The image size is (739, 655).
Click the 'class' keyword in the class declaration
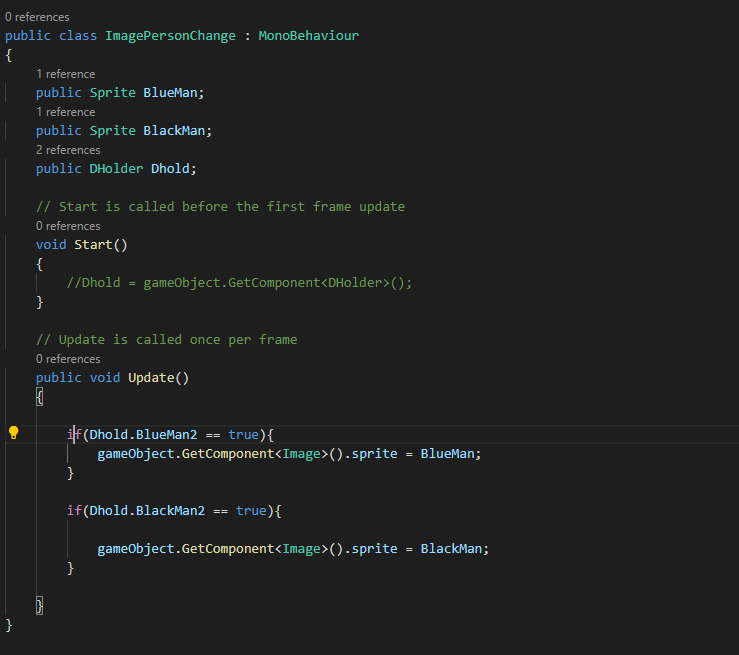pos(78,36)
